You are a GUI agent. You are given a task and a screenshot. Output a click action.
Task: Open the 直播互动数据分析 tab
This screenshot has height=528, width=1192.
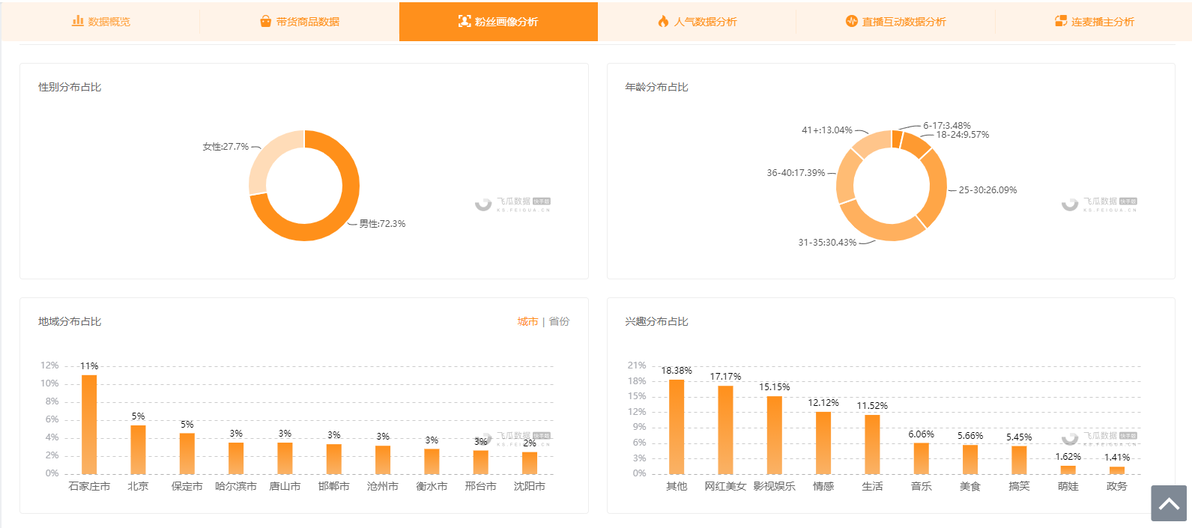(x=896, y=21)
